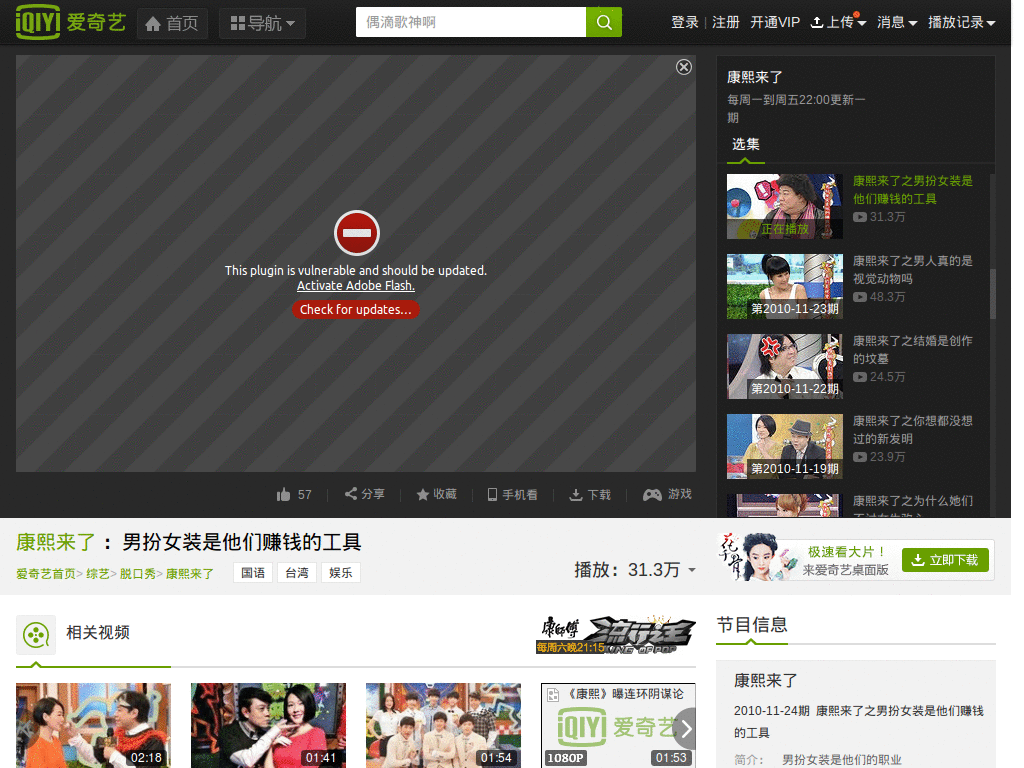Click the 台湾 tag
1024x768 pixels.
pyautogui.click(x=297, y=573)
